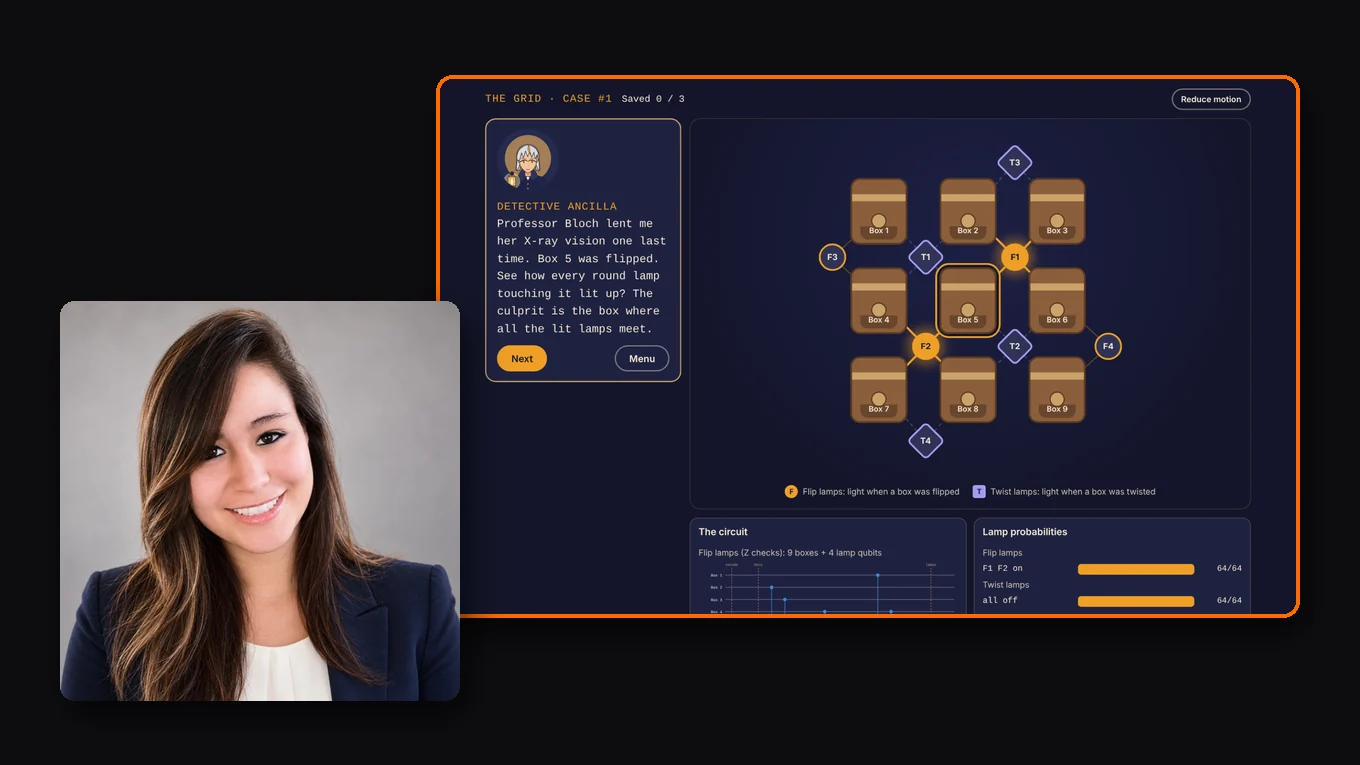Click the F4 flip lamp
Screen dimensions: 1360x765
[x=1107, y=346]
